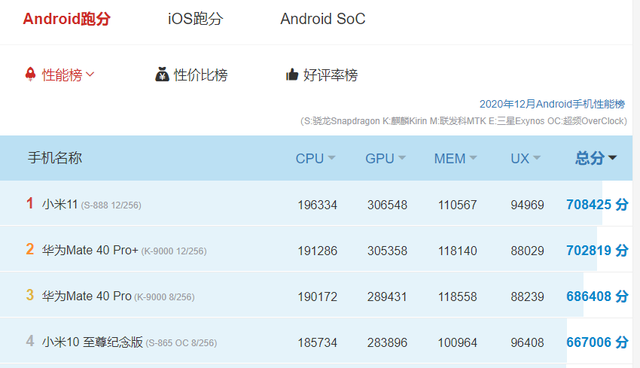Open the Android跑分 tab
The width and height of the screenshot is (640, 368).
67,19
